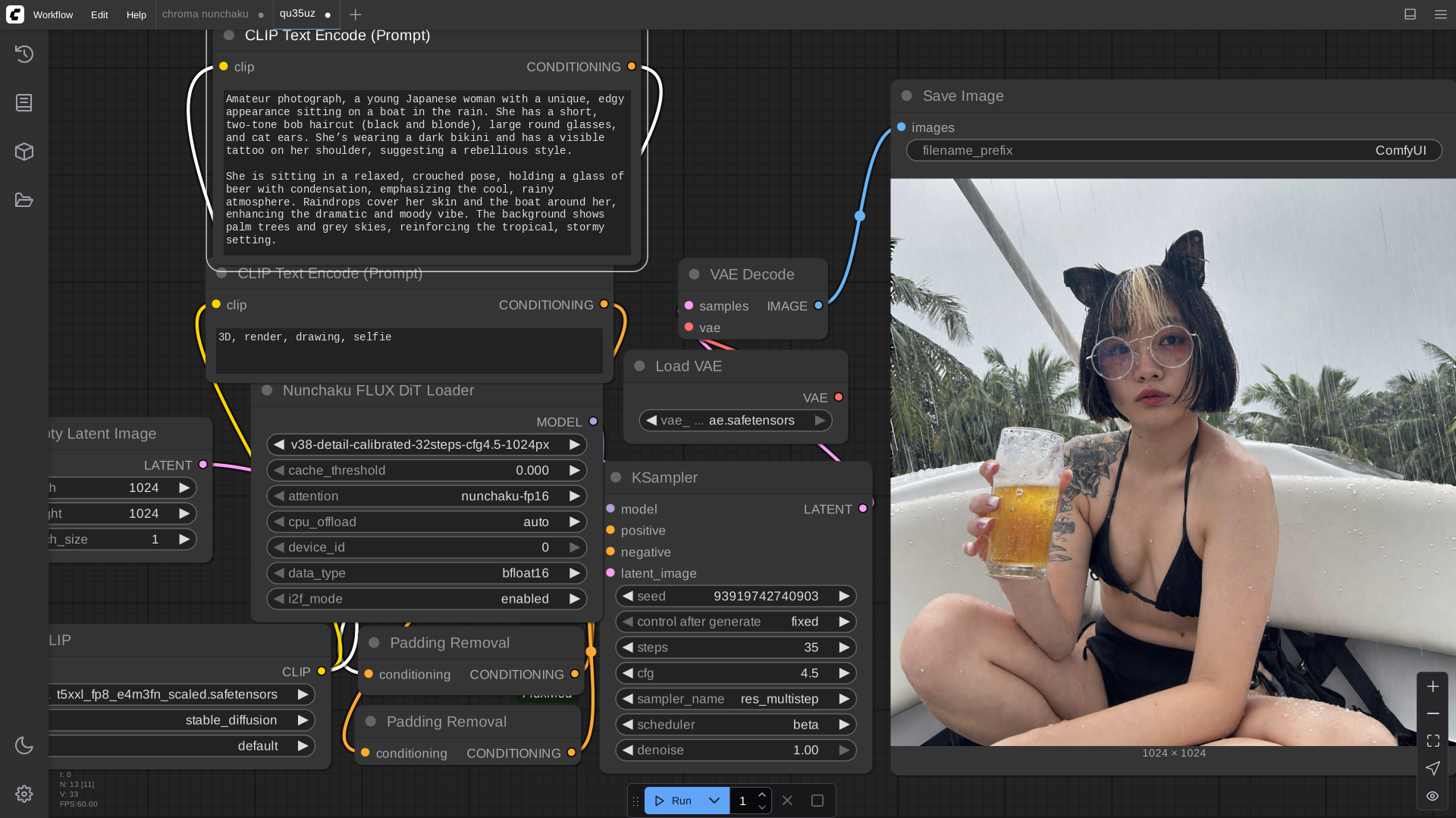Open the cpu_offload auto selector

click(x=427, y=522)
